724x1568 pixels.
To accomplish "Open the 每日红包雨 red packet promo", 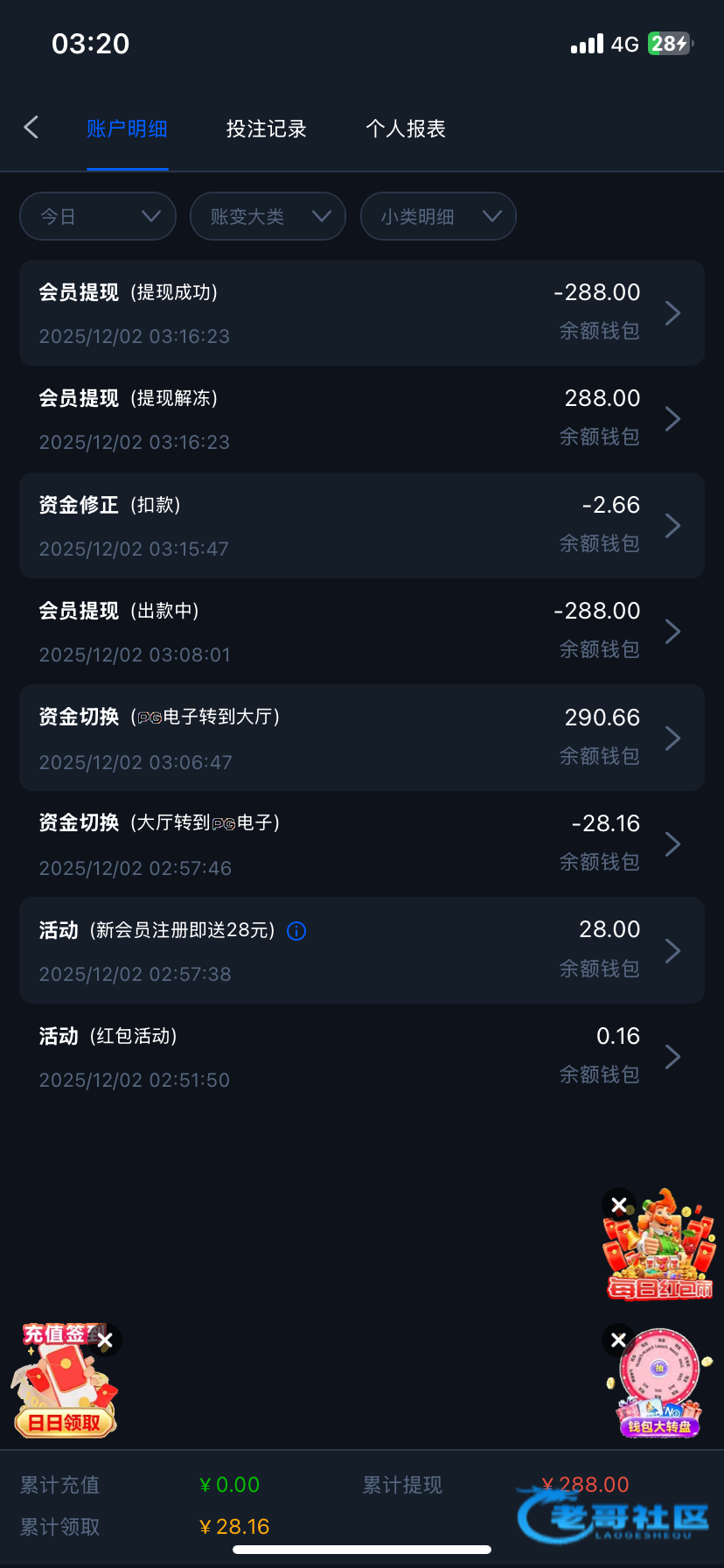I will (662, 1253).
